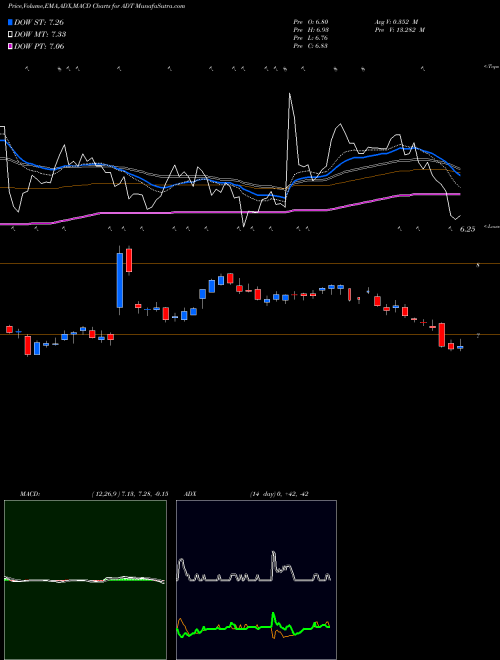The height and width of the screenshot is (660, 500).
Task: Click the chart title mentioning MunafaSutra.com
Action: click(x=97, y=6)
